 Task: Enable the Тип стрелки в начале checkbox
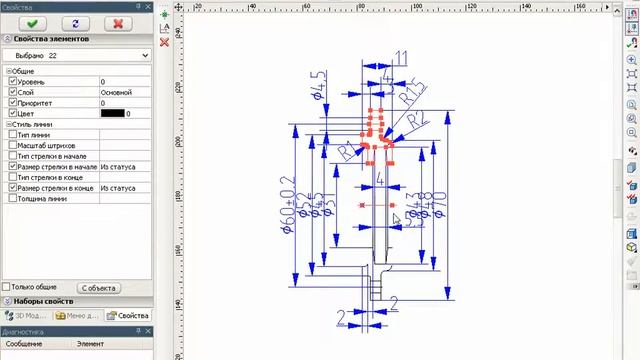click(x=13, y=156)
